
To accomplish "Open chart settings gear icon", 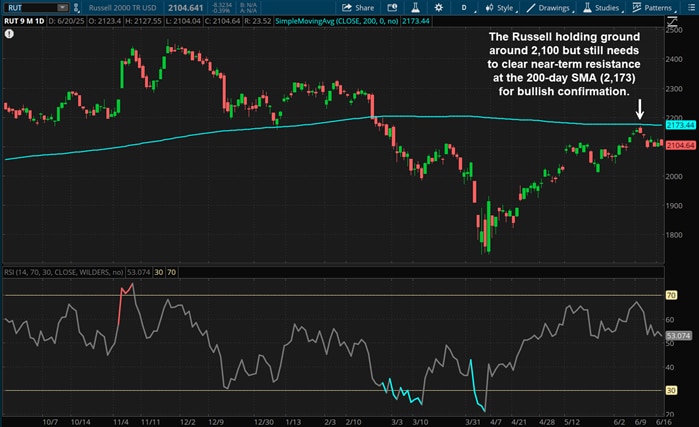I will coord(439,8).
